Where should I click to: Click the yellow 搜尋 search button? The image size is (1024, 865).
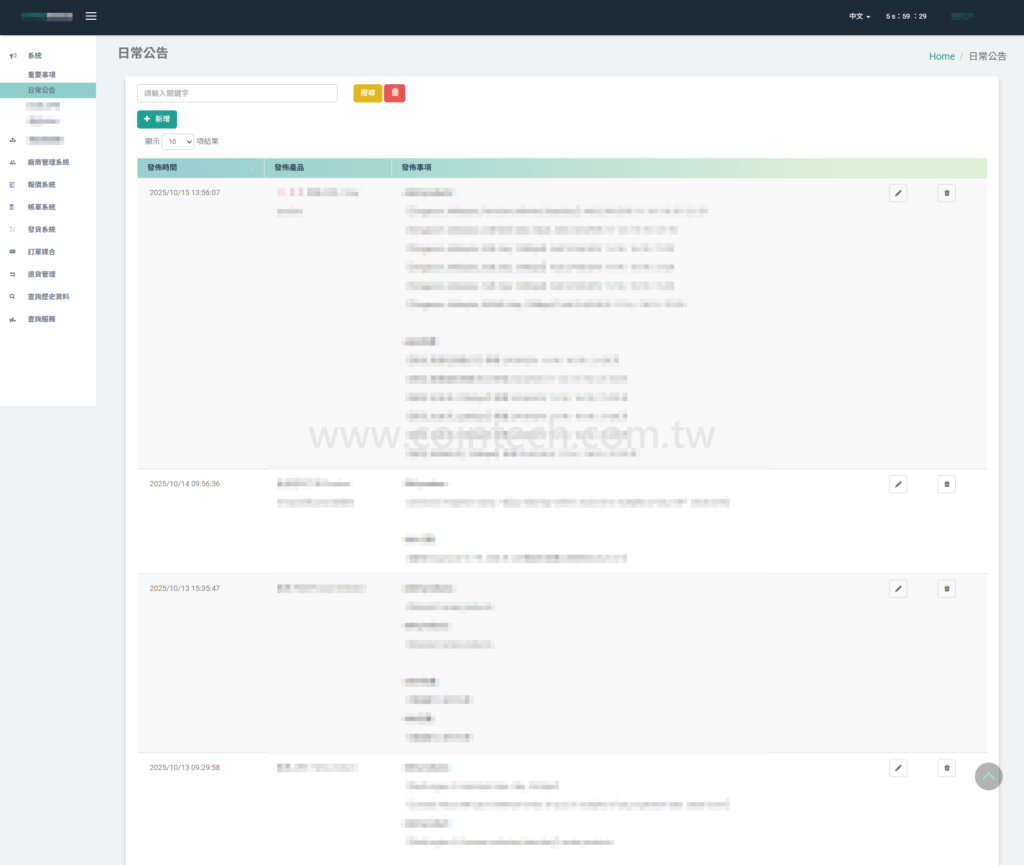coord(367,93)
